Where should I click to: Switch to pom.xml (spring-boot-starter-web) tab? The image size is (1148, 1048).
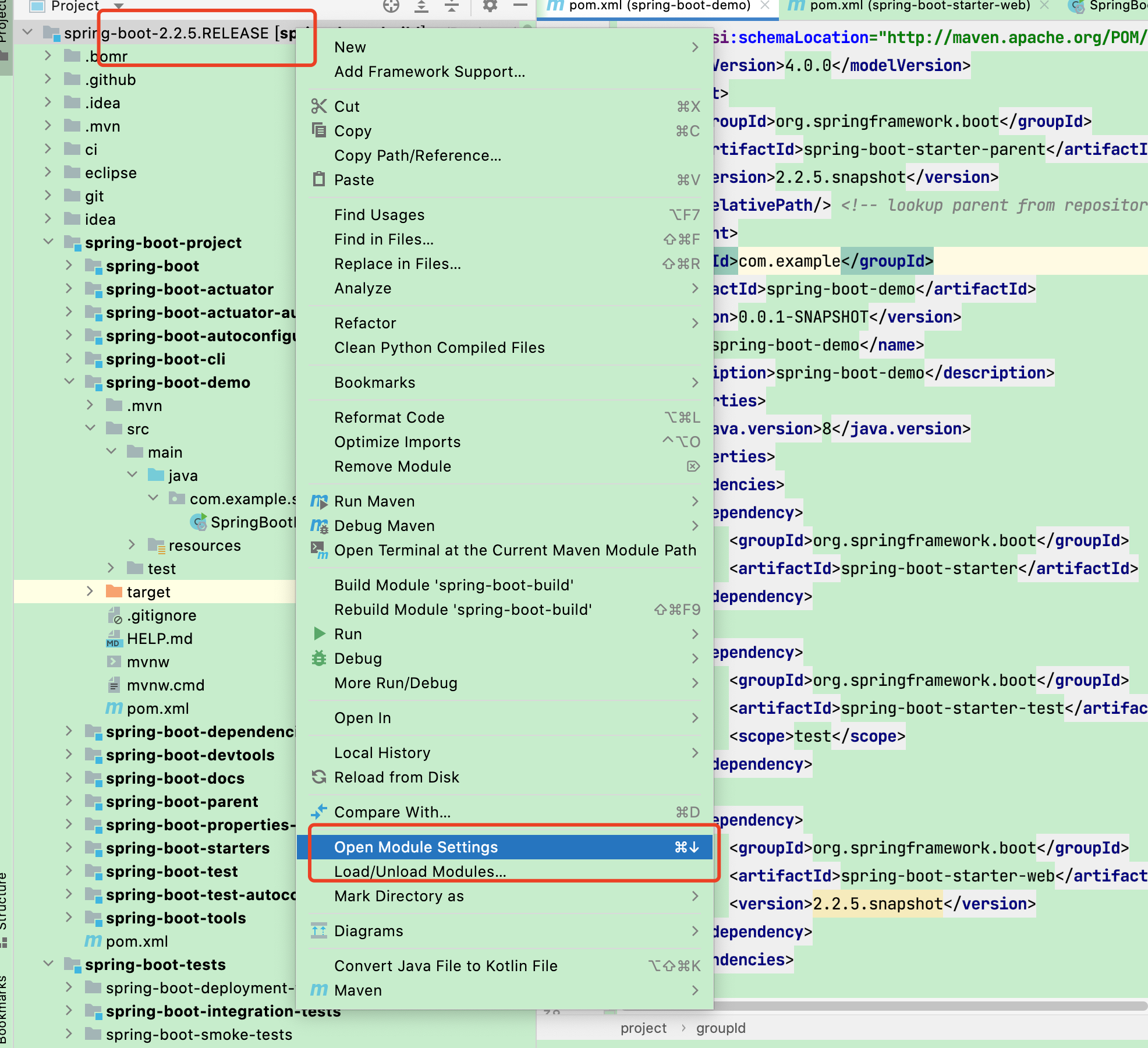(x=920, y=6)
